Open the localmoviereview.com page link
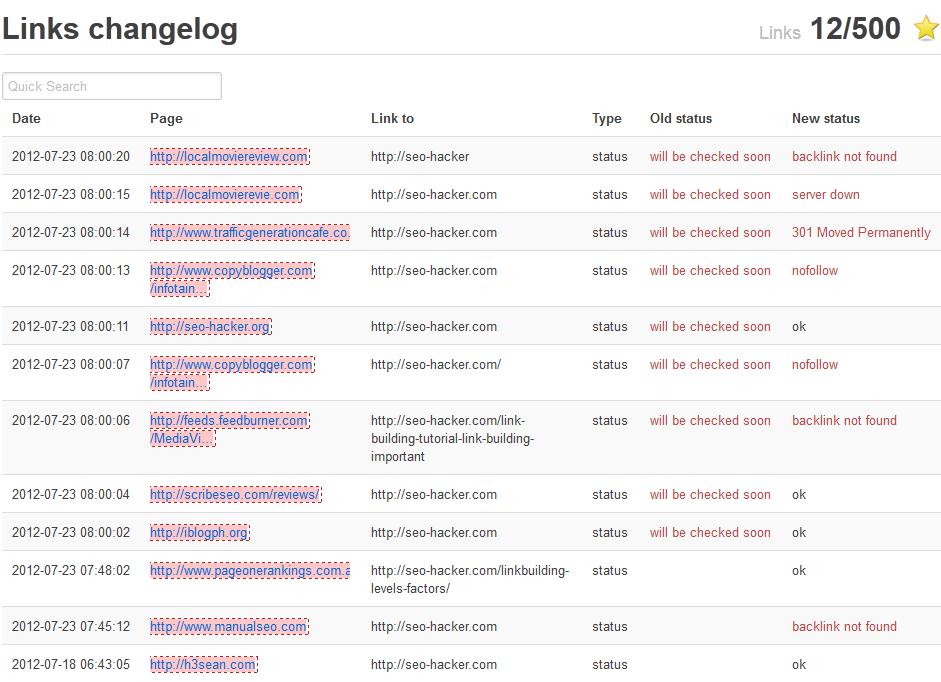941x682 pixels. pos(229,157)
